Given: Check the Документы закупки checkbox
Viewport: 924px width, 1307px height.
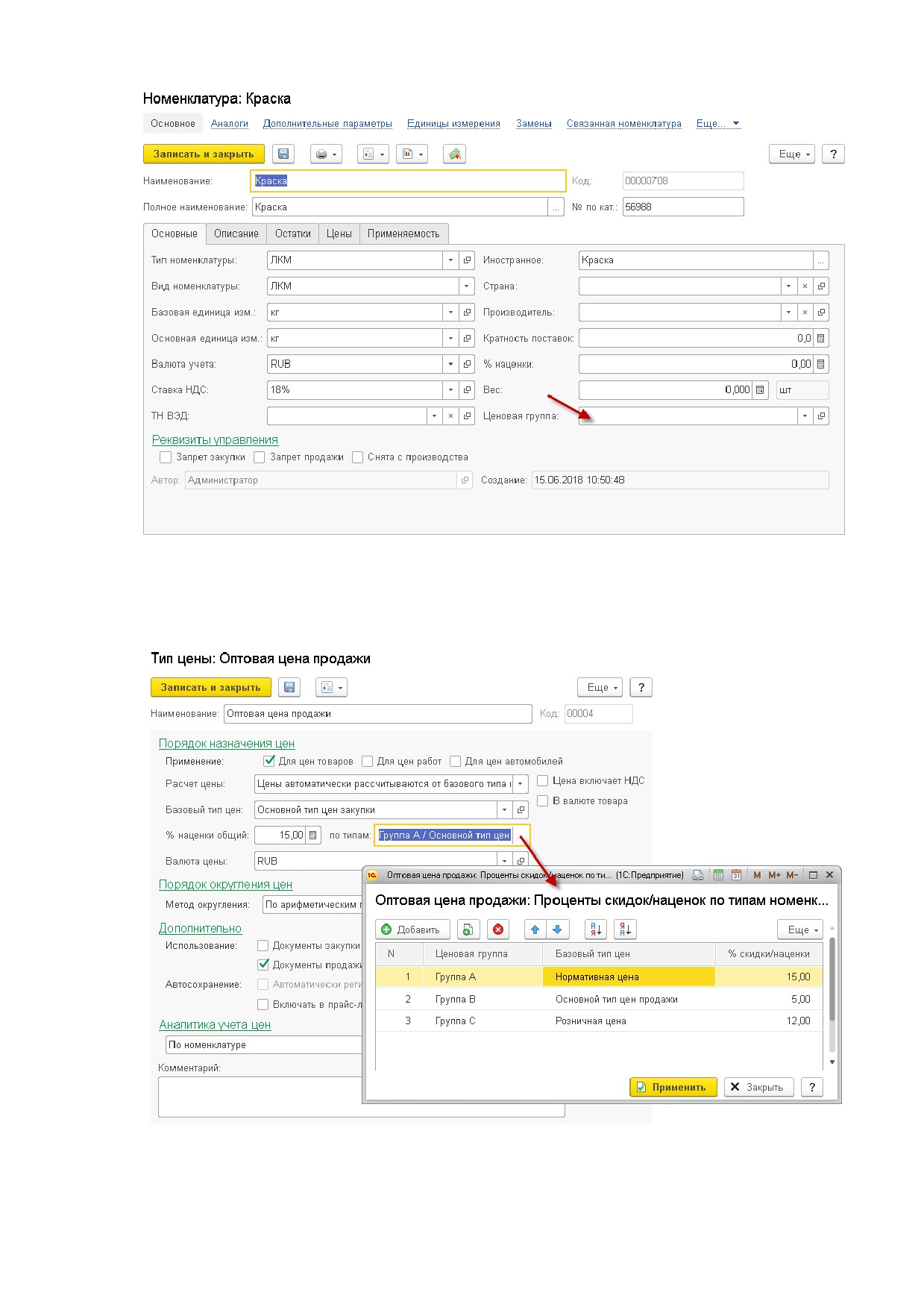Looking at the screenshot, I should click(x=263, y=946).
